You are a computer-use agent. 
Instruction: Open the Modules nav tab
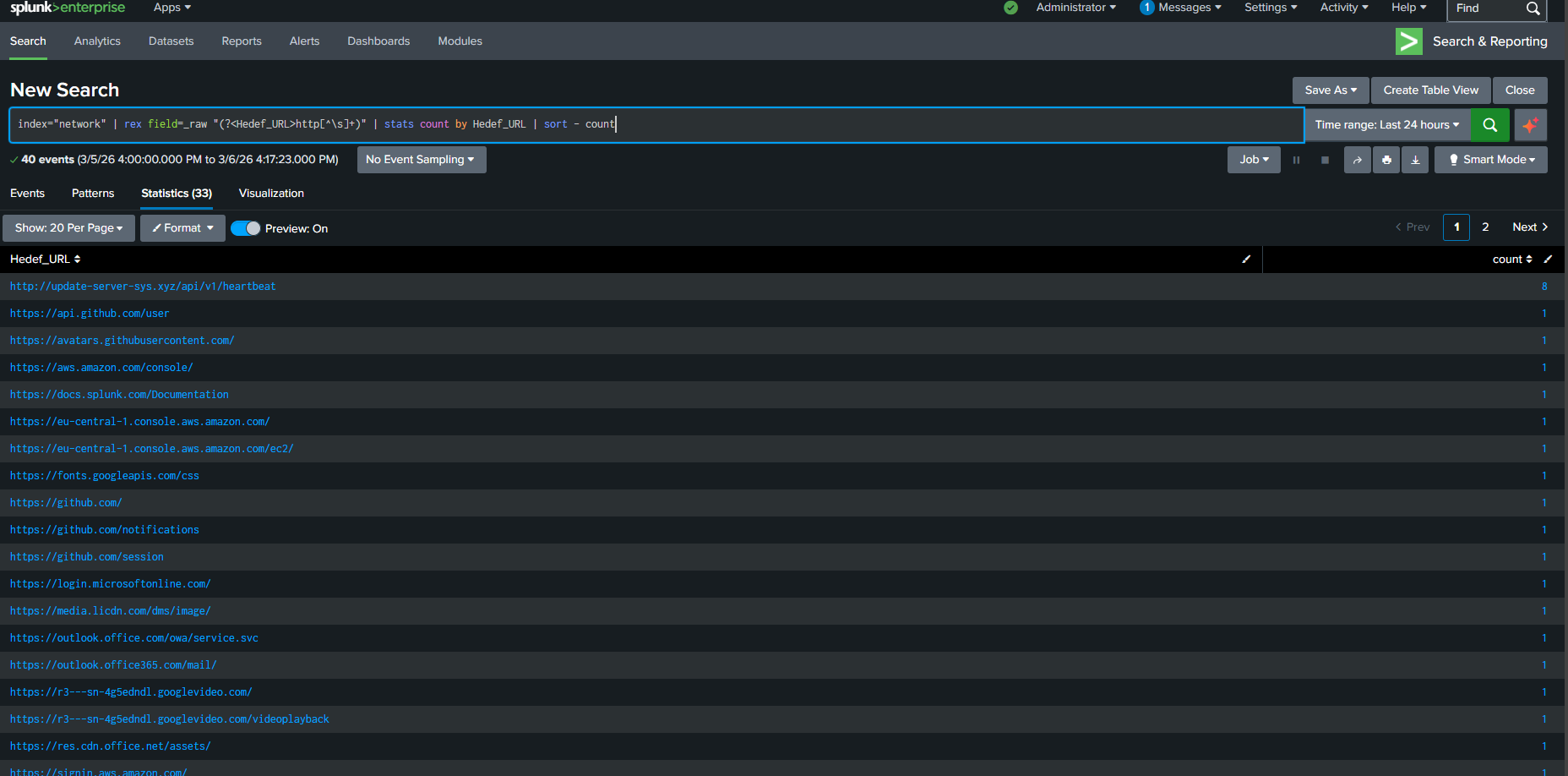point(460,41)
